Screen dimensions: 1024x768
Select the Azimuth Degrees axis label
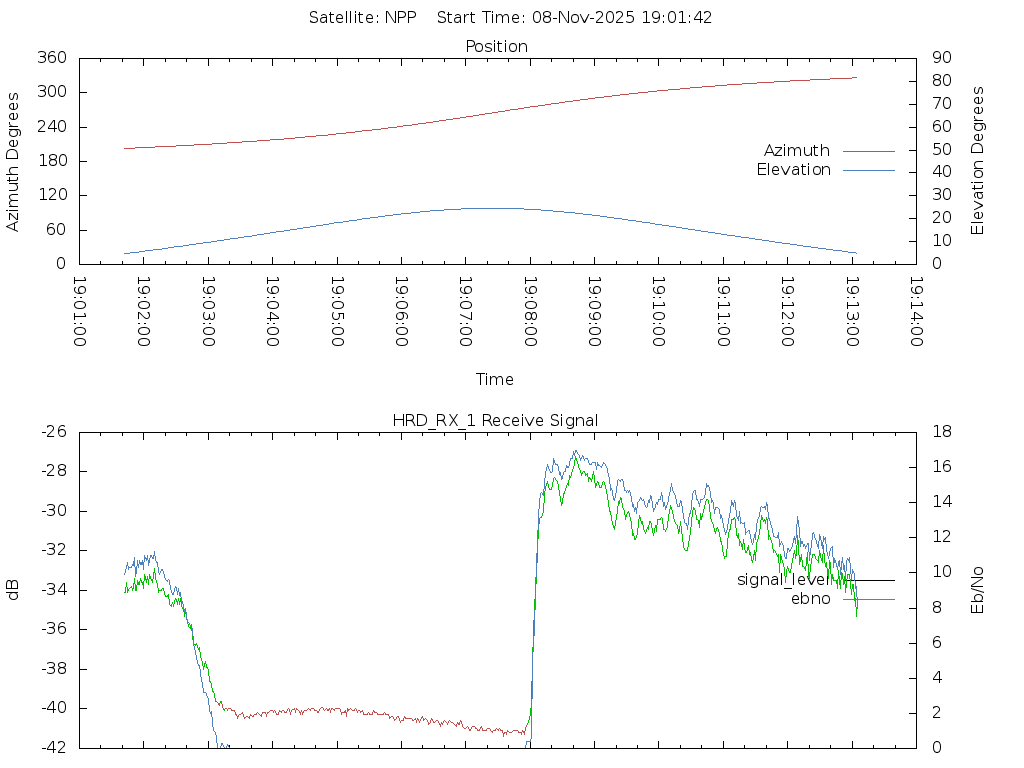point(13,161)
